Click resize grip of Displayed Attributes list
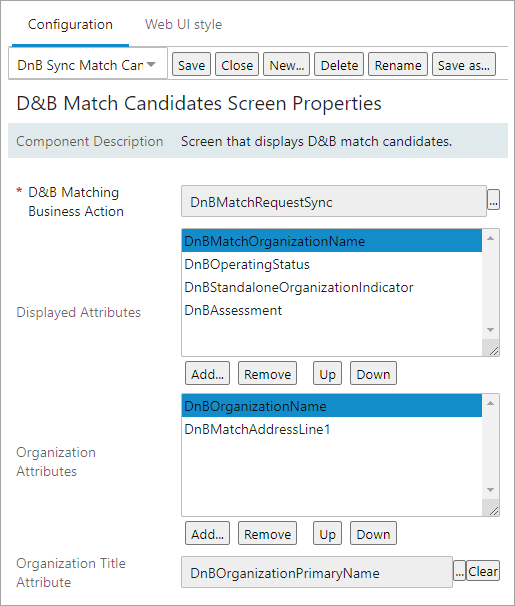 click(493, 350)
